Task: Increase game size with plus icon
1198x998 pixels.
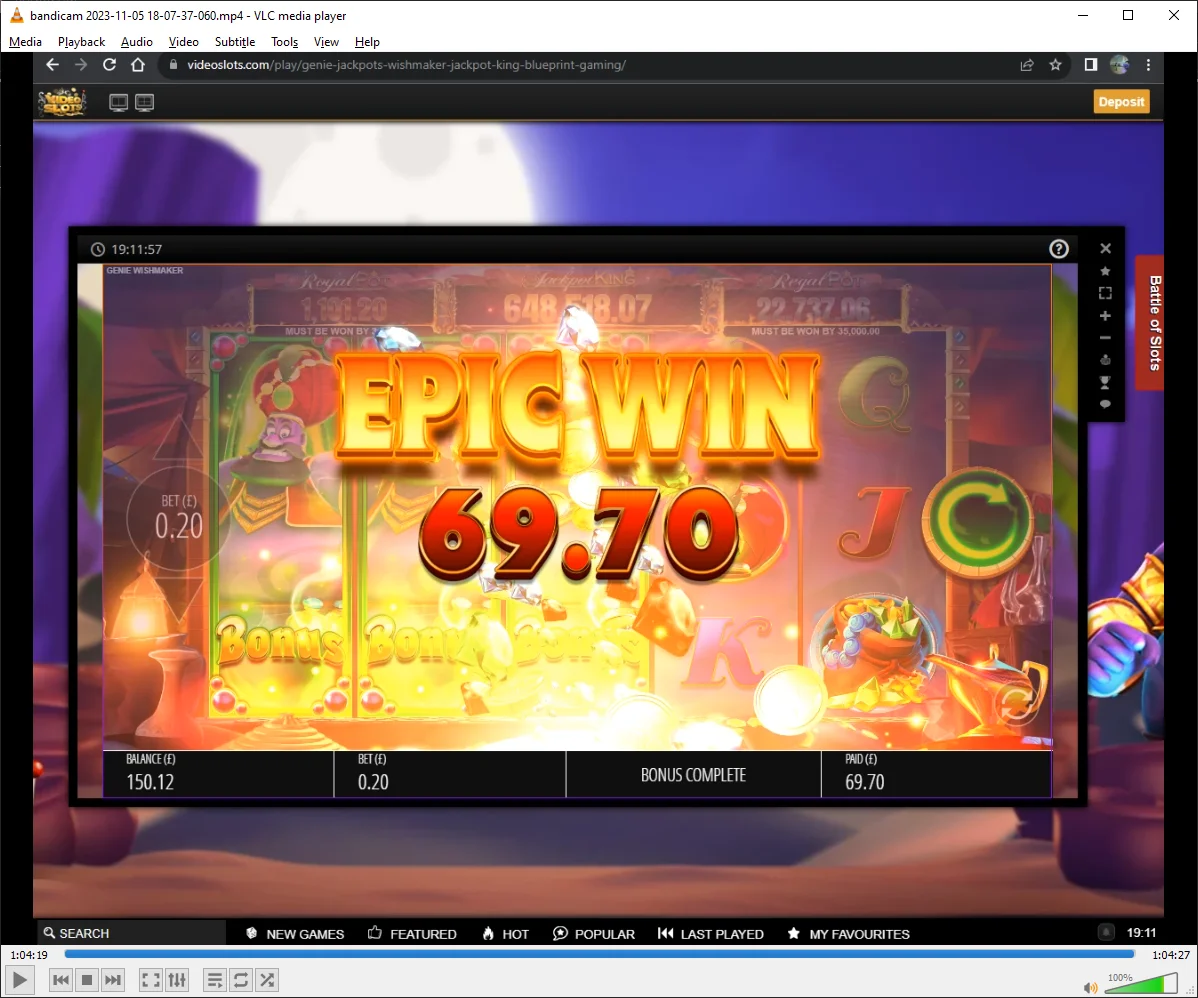Action: (1105, 316)
